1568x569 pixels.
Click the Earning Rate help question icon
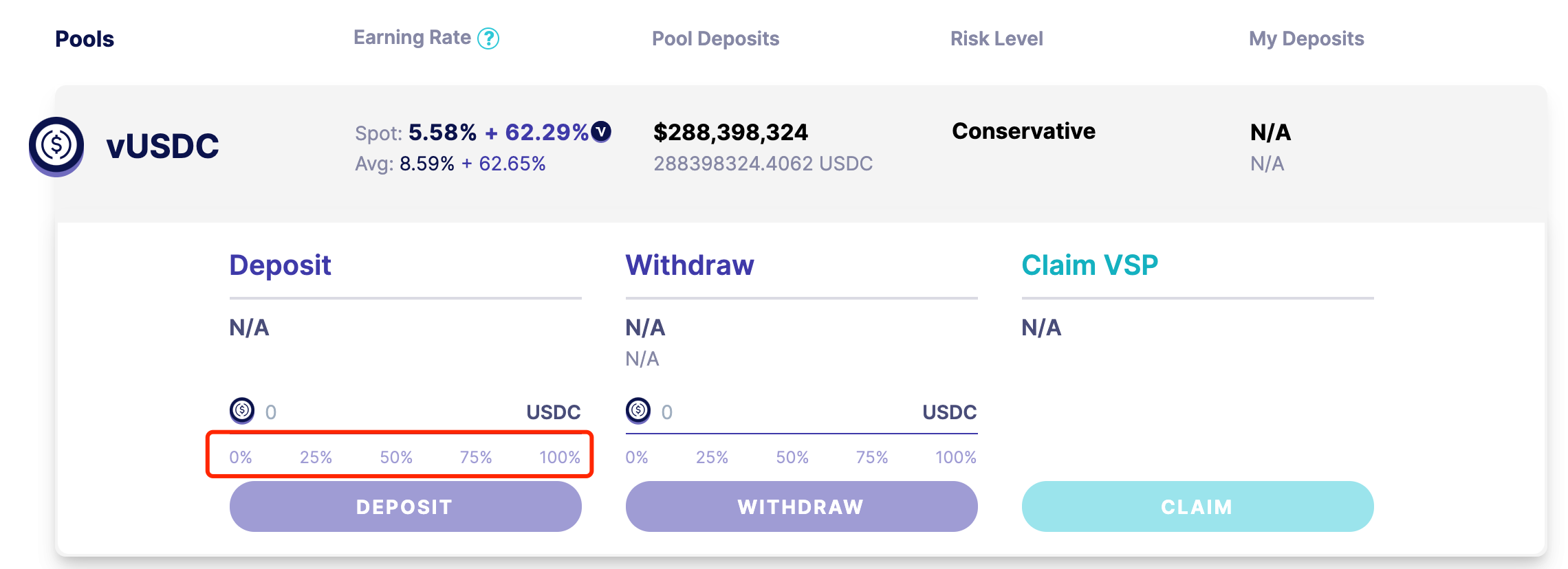coord(488,38)
